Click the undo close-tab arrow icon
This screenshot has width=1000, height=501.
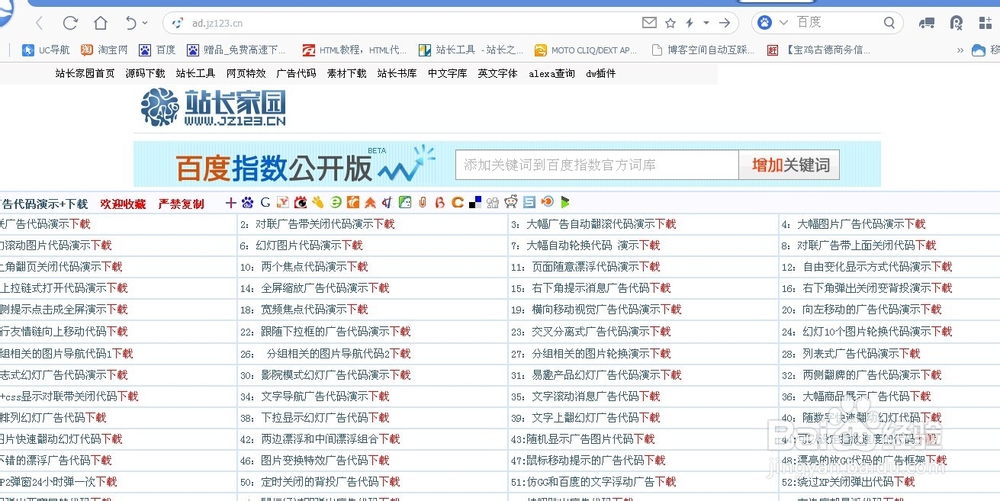[x=131, y=23]
